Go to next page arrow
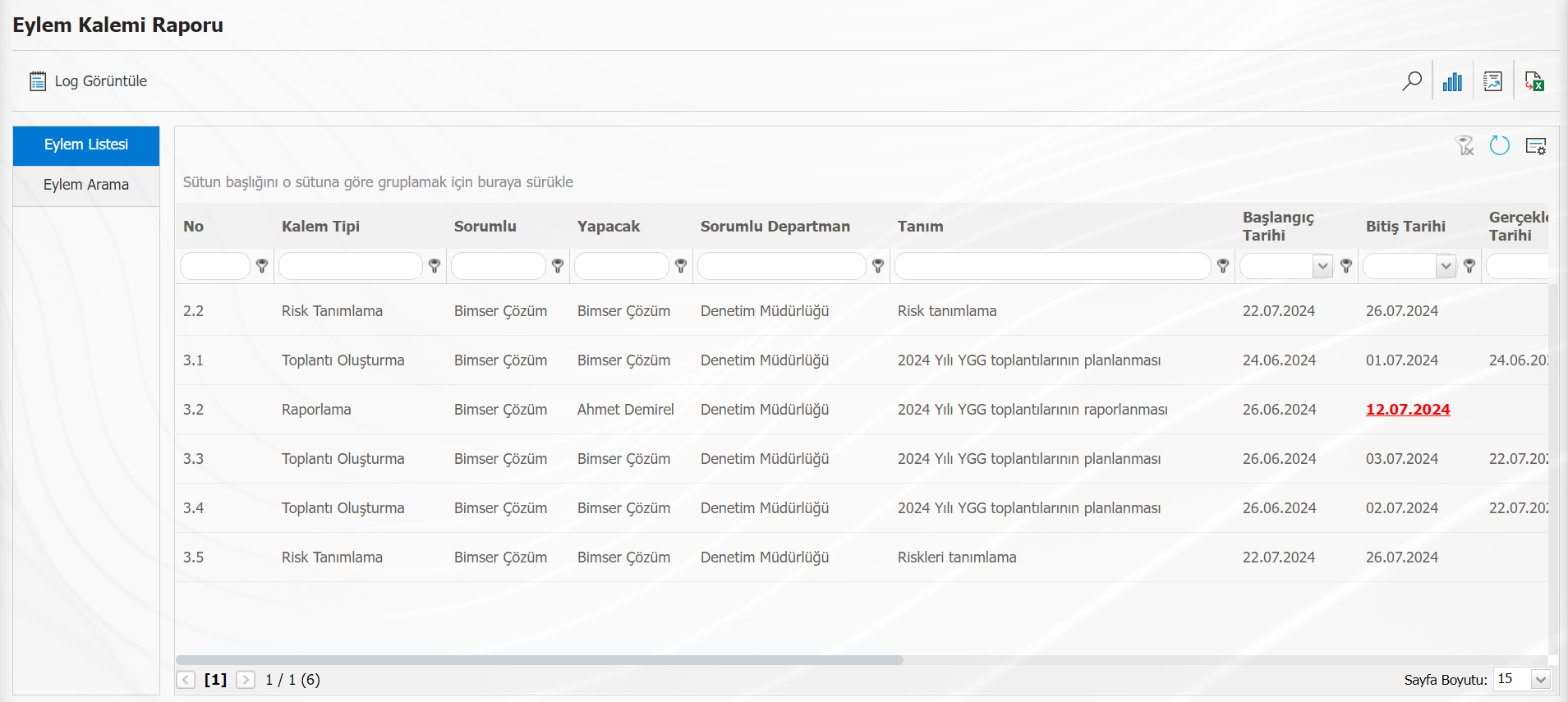The image size is (1568, 702). pyautogui.click(x=246, y=680)
